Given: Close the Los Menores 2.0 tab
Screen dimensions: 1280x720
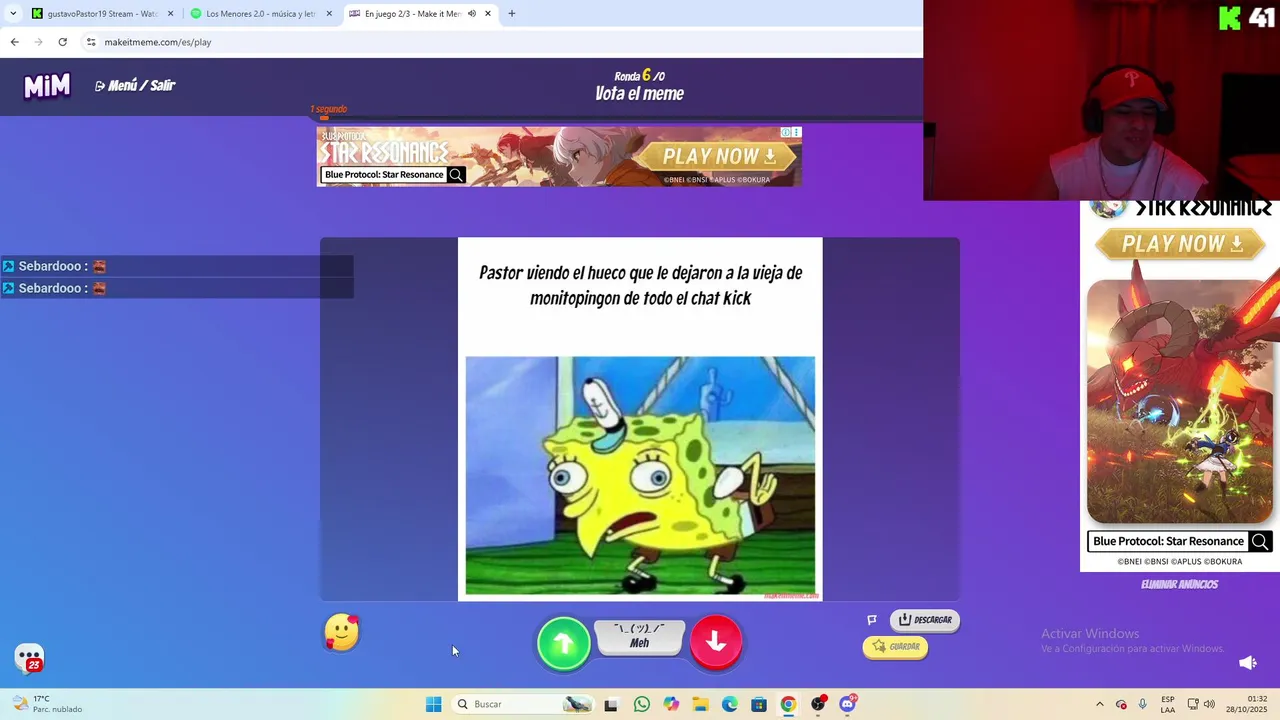Looking at the screenshot, I should (x=329, y=14).
